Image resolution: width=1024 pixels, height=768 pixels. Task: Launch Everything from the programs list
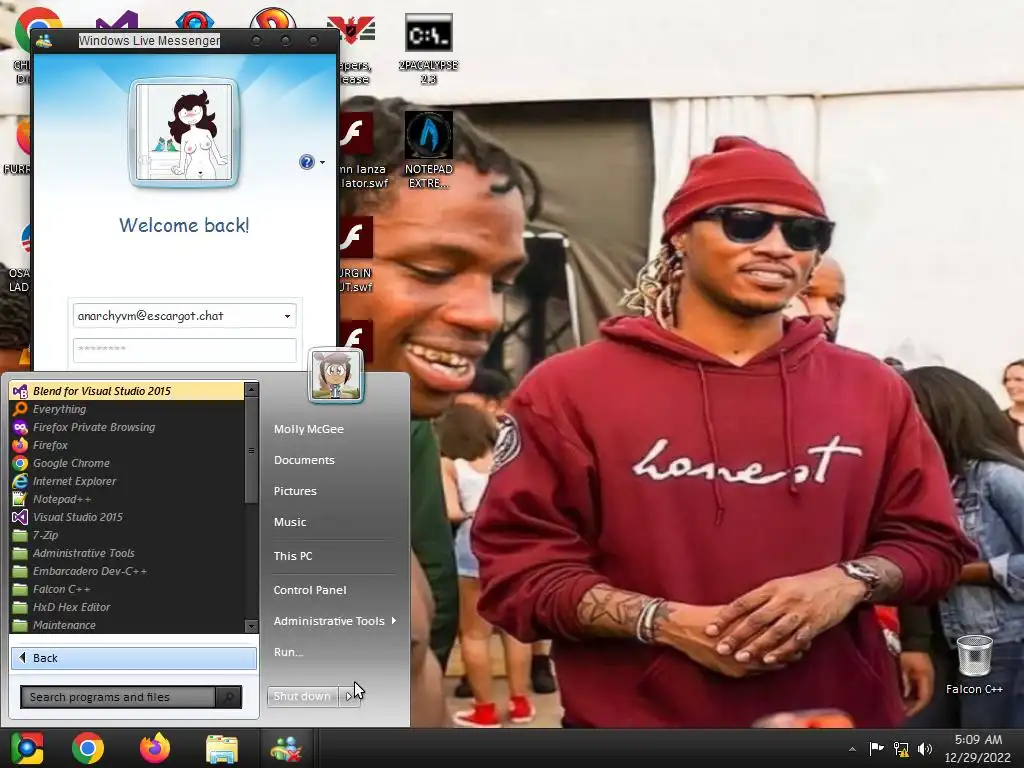pos(127,409)
